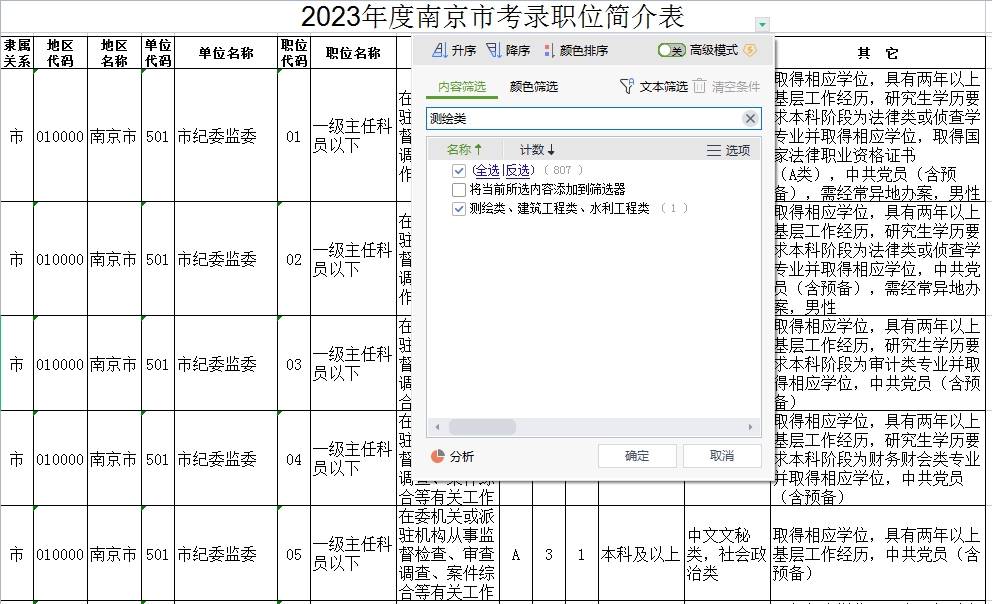Click the 反选 invert selection link
The width and height of the screenshot is (992, 604).
518,170
